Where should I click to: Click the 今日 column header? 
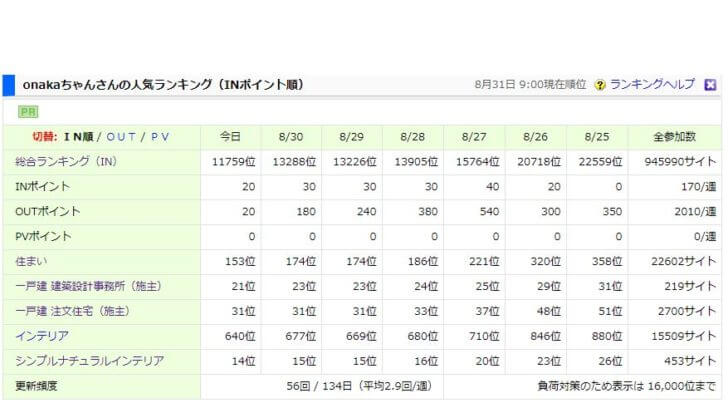[230, 136]
